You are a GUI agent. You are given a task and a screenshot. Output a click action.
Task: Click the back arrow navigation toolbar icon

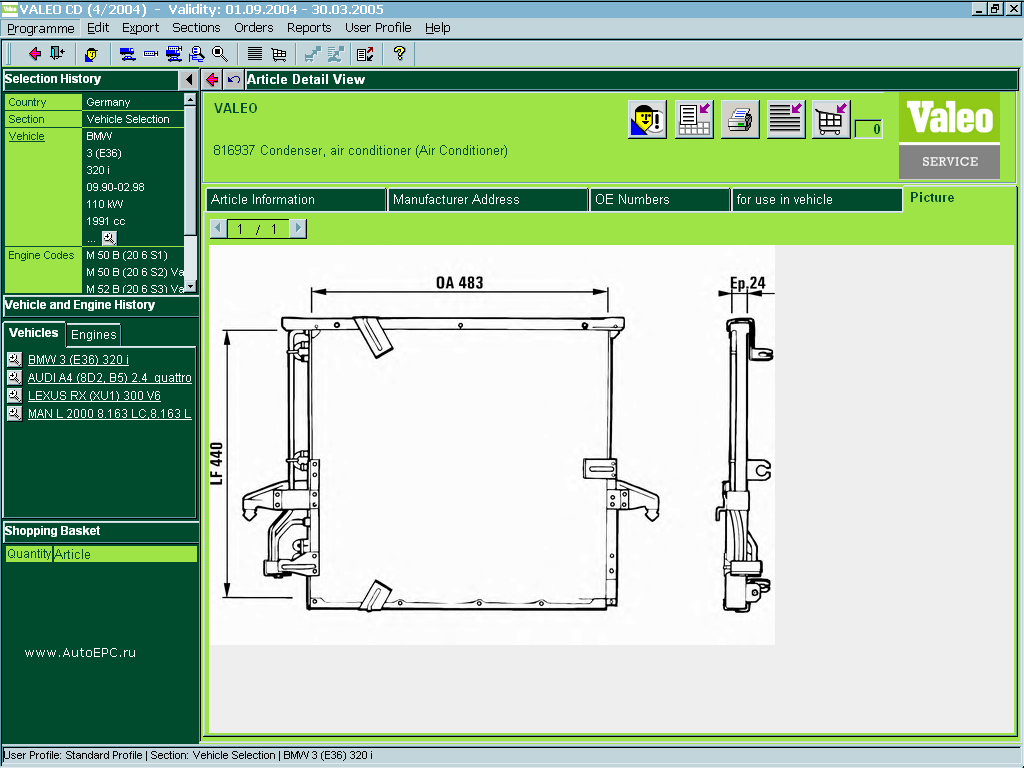pyautogui.click(x=34, y=54)
